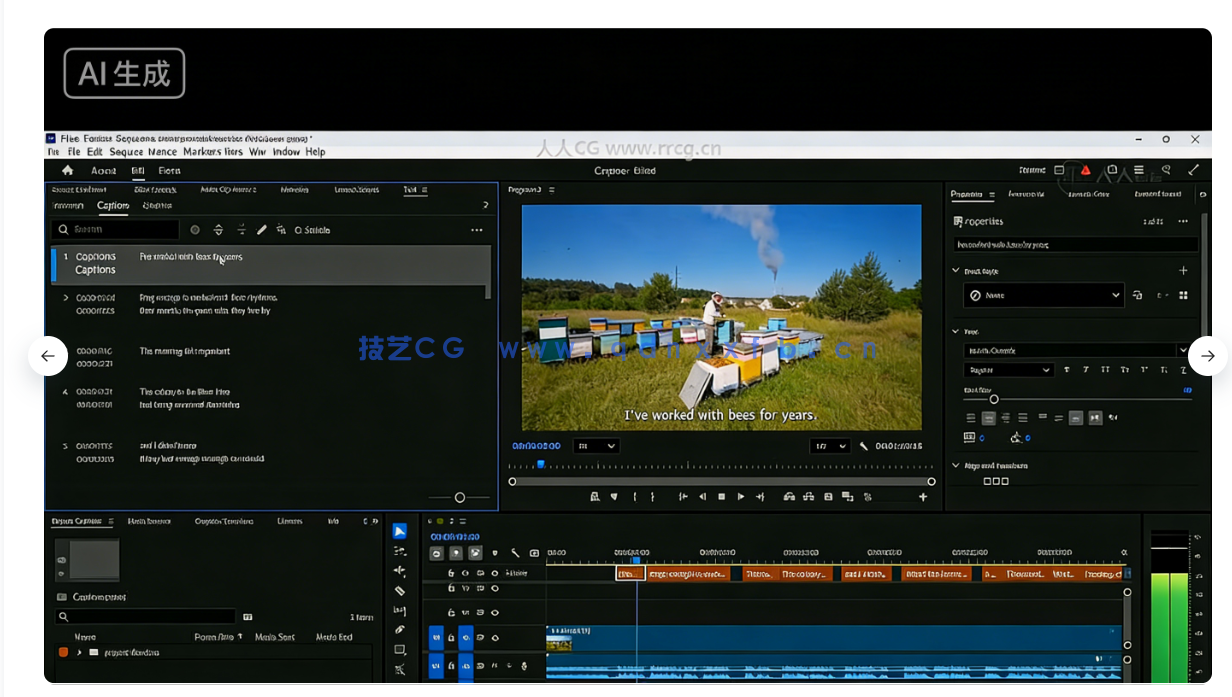Open the playback resolution dropdown in Program monitor

coord(829,446)
